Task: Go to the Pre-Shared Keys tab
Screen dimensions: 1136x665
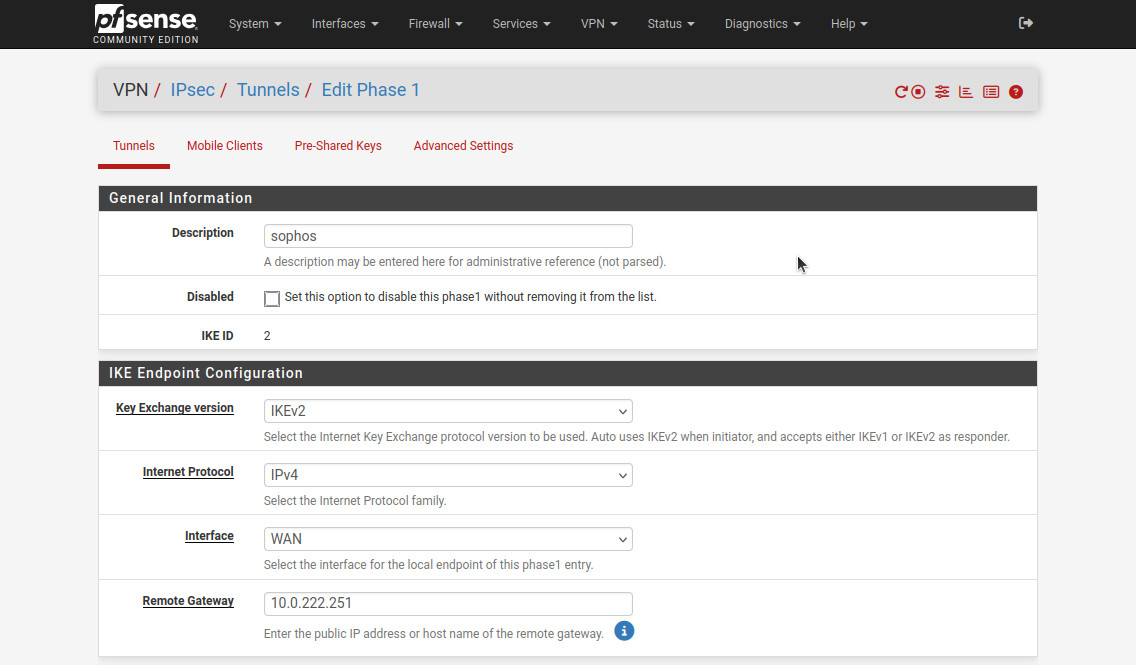Action: [x=338, y=146]
